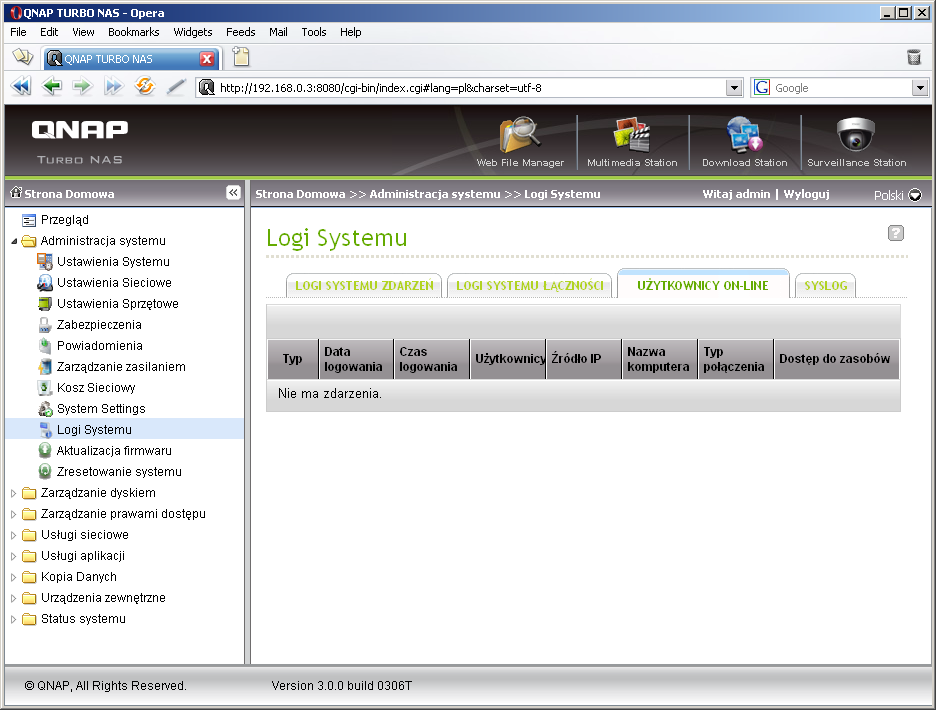Click the Ustawienia Sieciowe icon
This screenshot has width=936, height=710.
tap(45, 282)
